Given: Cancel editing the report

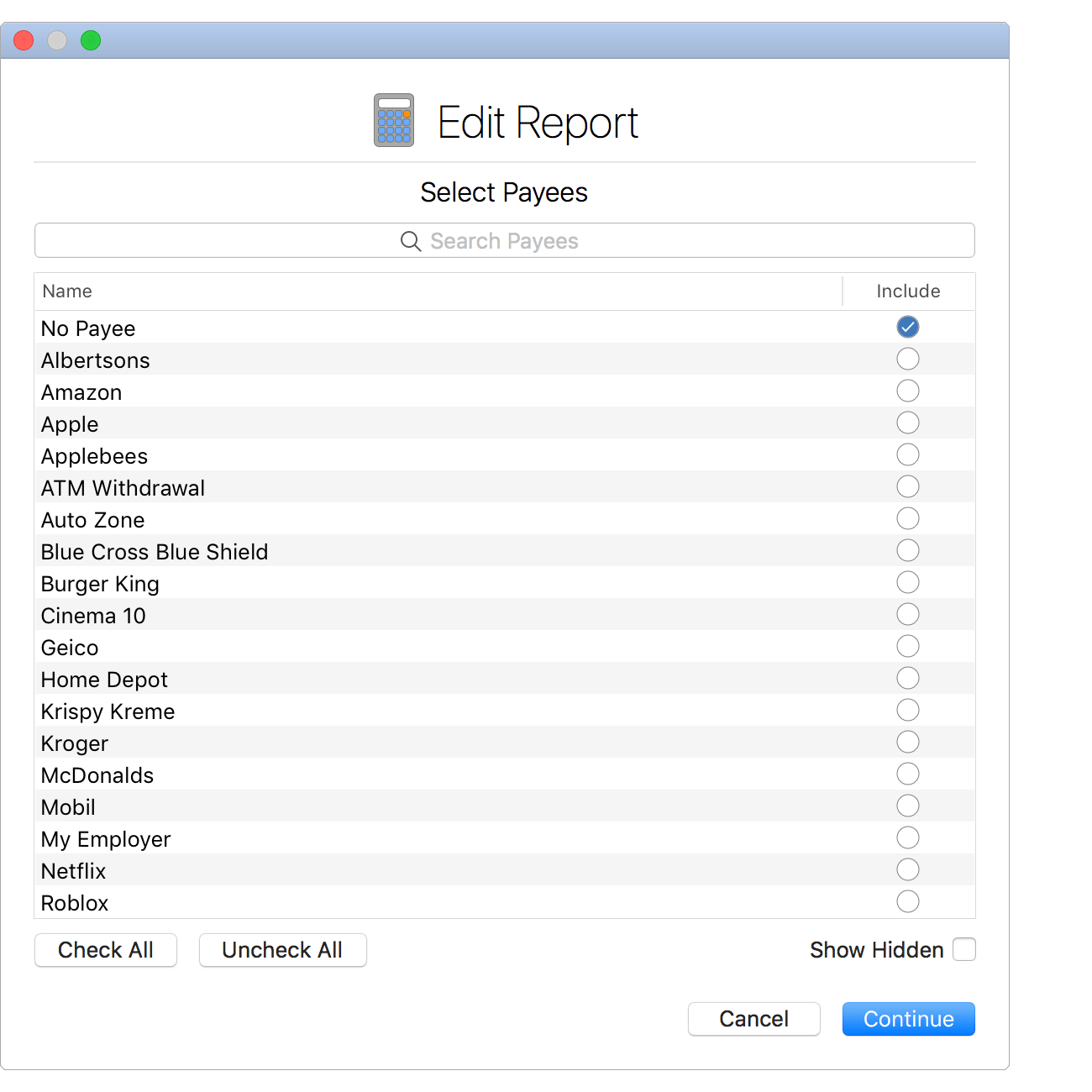Looking at the screenshot, I should click(x=754, y=1019).
